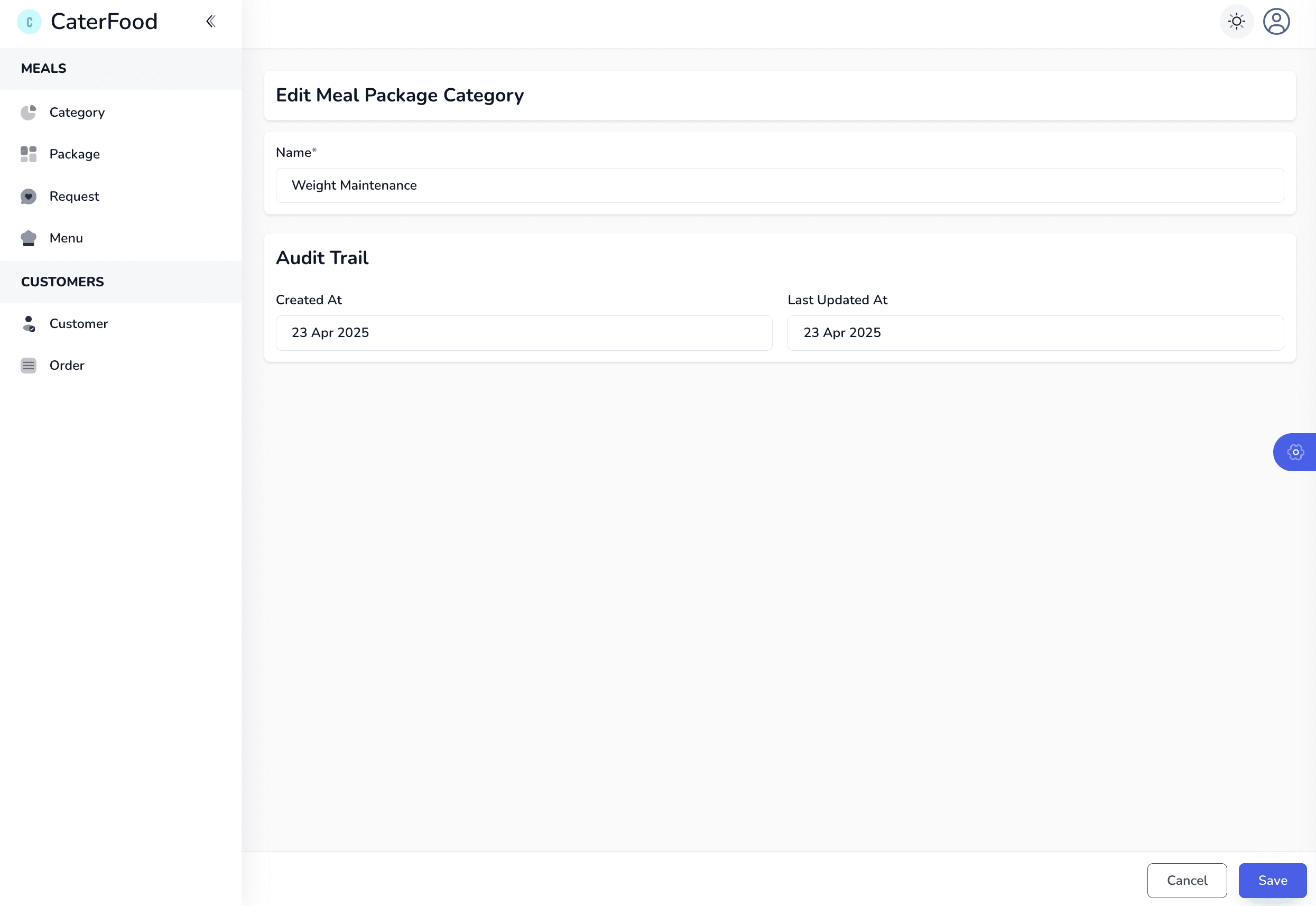Collapse the sidebar with double-chevron
Viewport: 1316px width, 906px height.
211,22
